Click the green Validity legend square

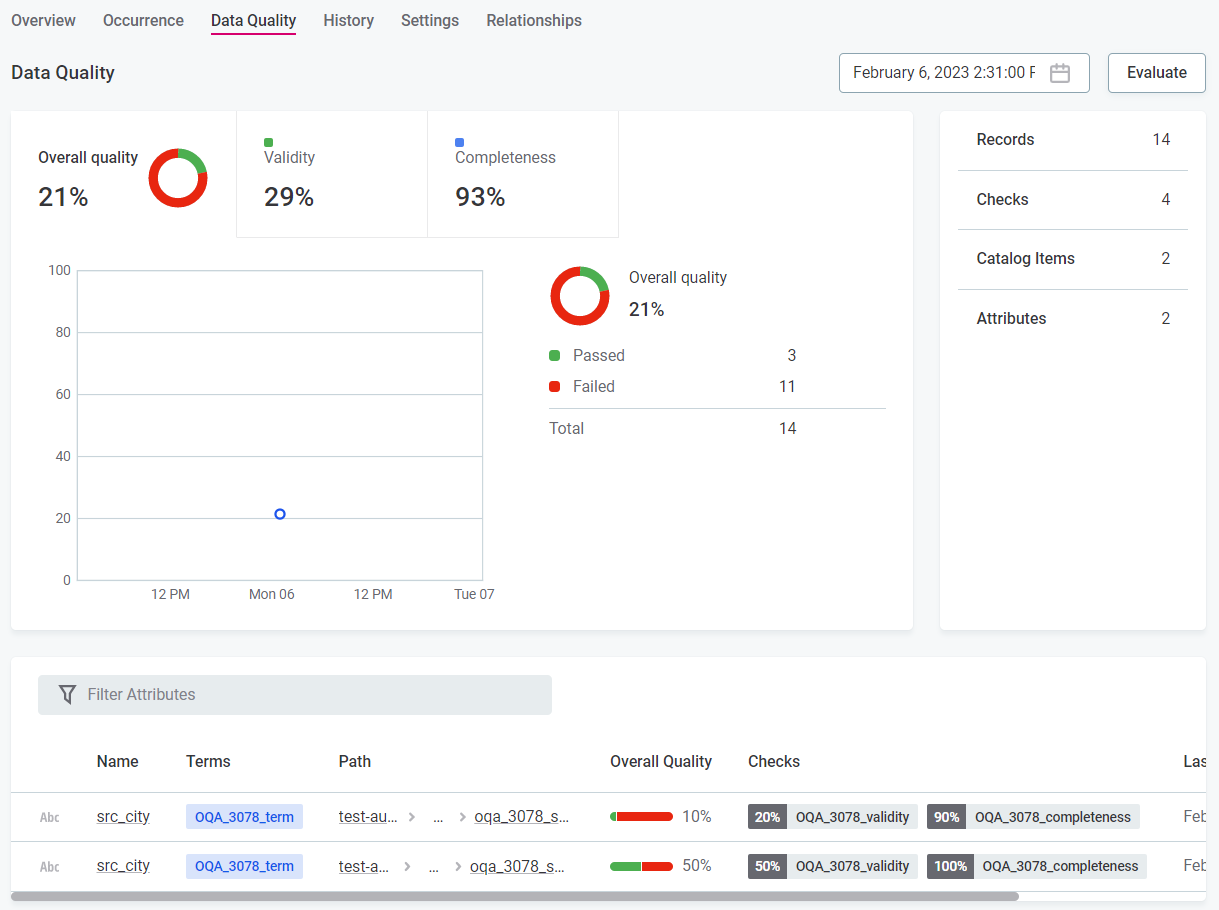[268, 142]
